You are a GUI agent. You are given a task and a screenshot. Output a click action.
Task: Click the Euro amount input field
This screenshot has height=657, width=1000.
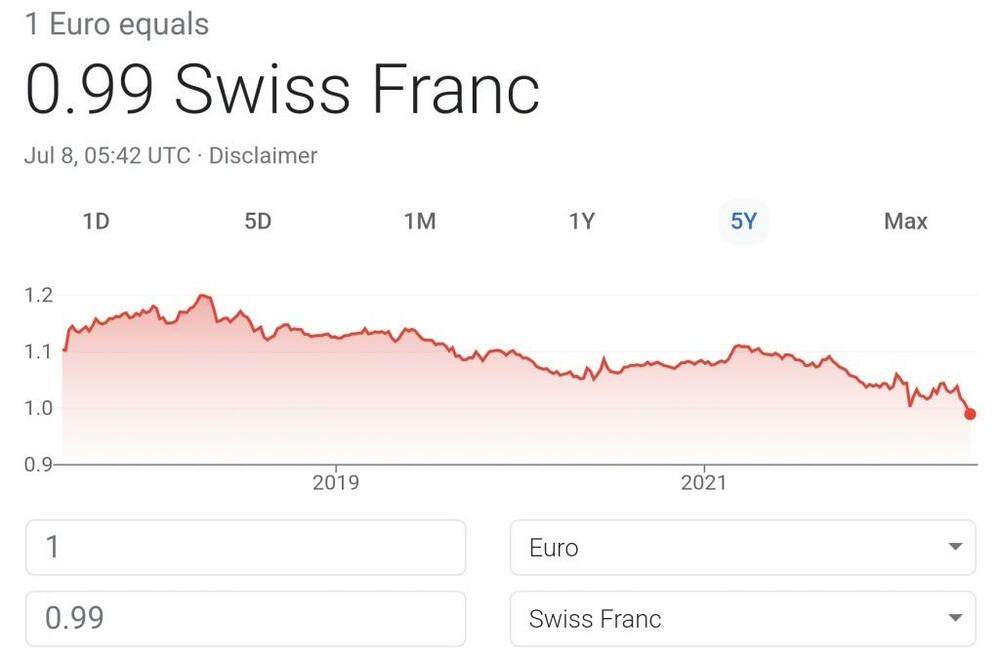point(245,548)
